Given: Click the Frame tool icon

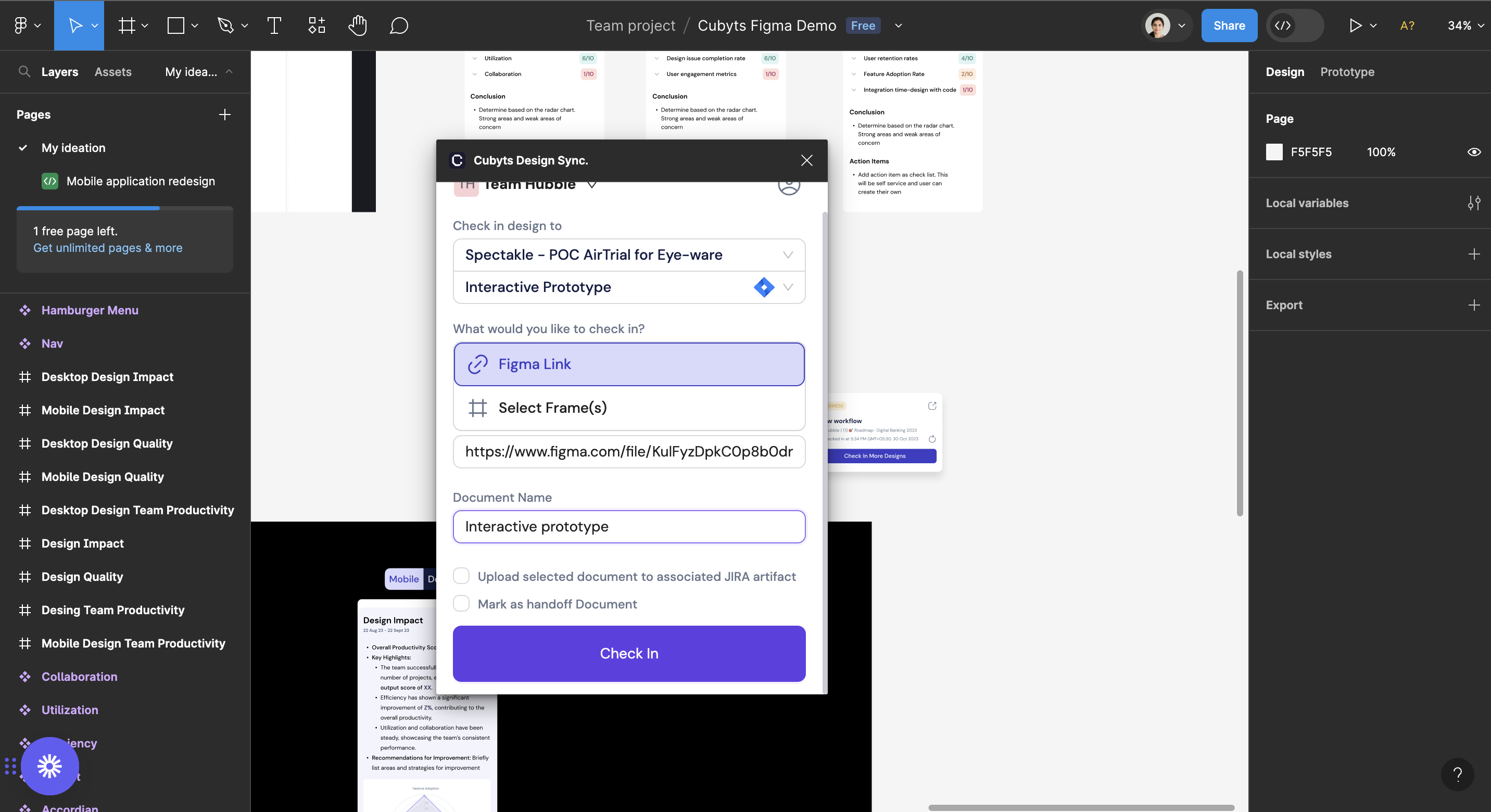Looking at the screenshot, I should point(127,26).
